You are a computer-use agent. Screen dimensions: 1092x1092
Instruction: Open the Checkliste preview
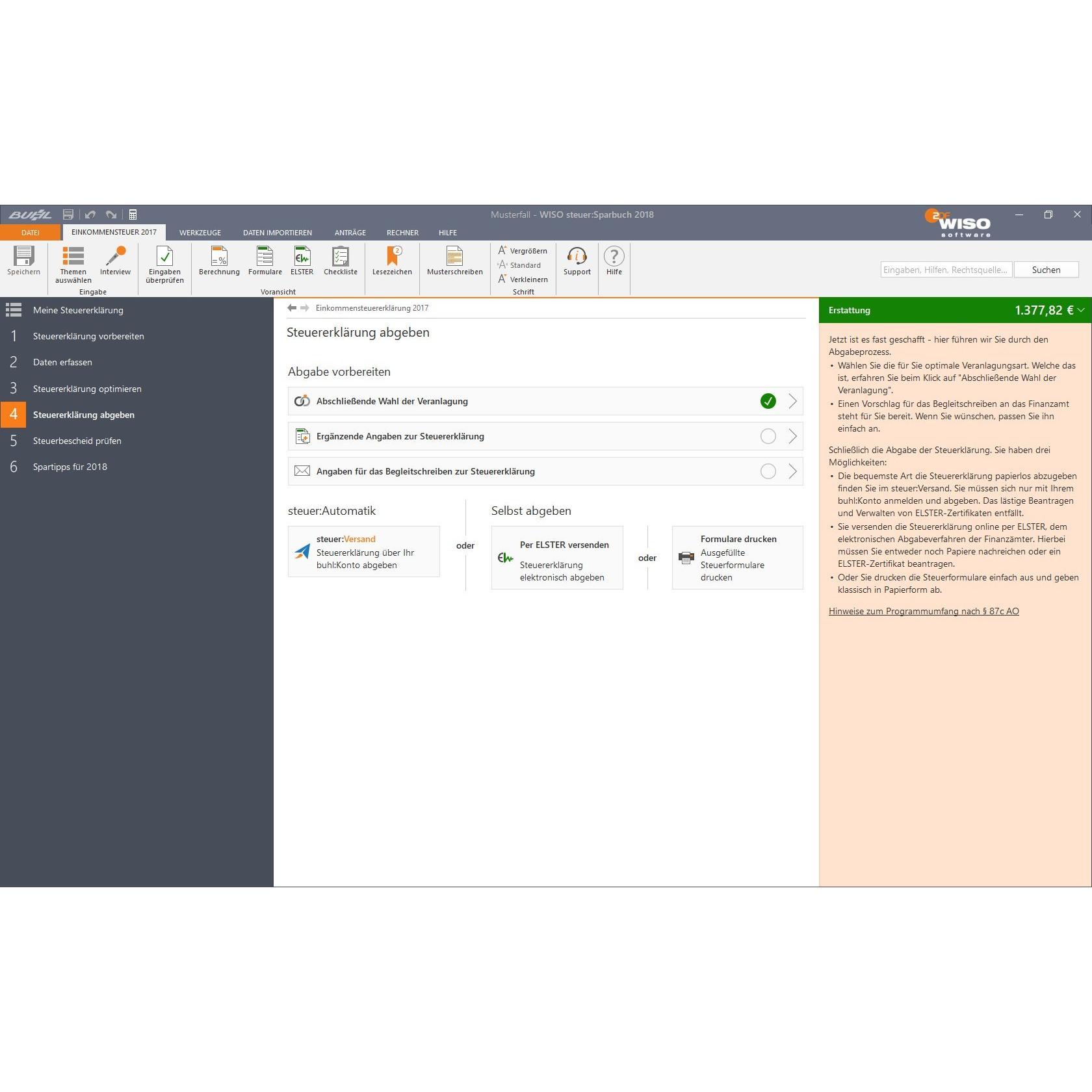[x=341, y=261]
